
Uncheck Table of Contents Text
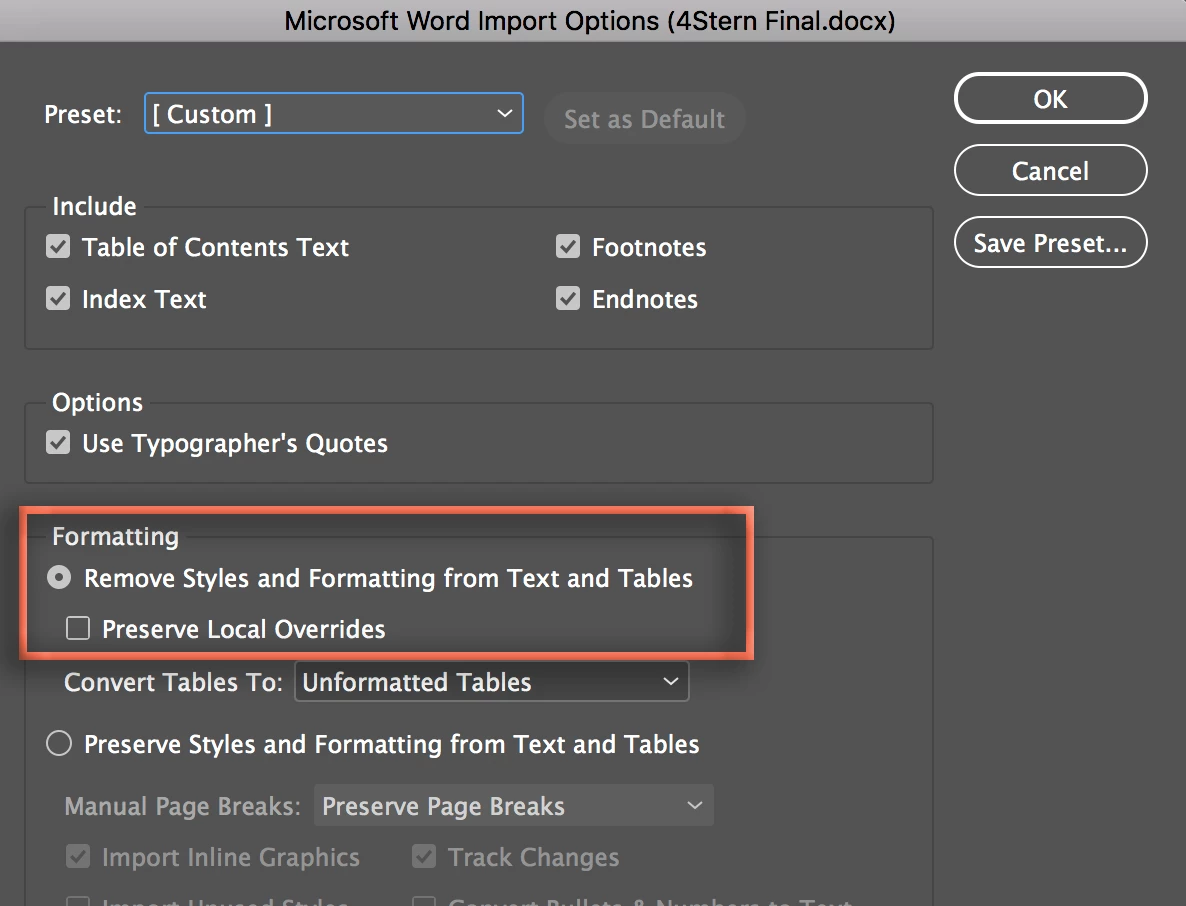[58, 247]
